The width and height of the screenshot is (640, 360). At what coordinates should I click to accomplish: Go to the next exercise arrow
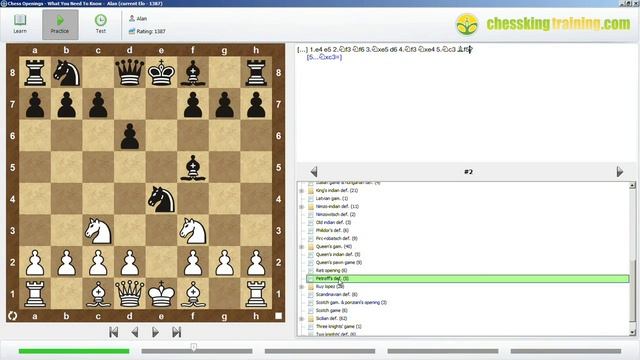pyautogui.click(x=620, y=171)
